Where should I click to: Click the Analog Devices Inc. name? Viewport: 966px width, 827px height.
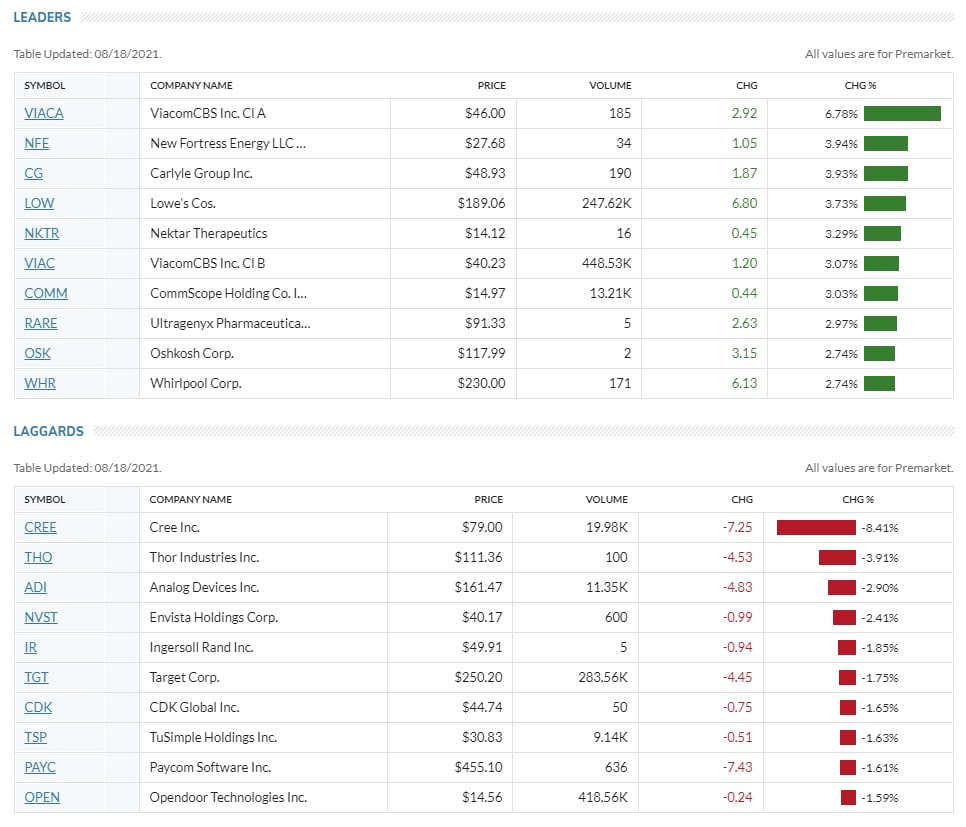204,587
